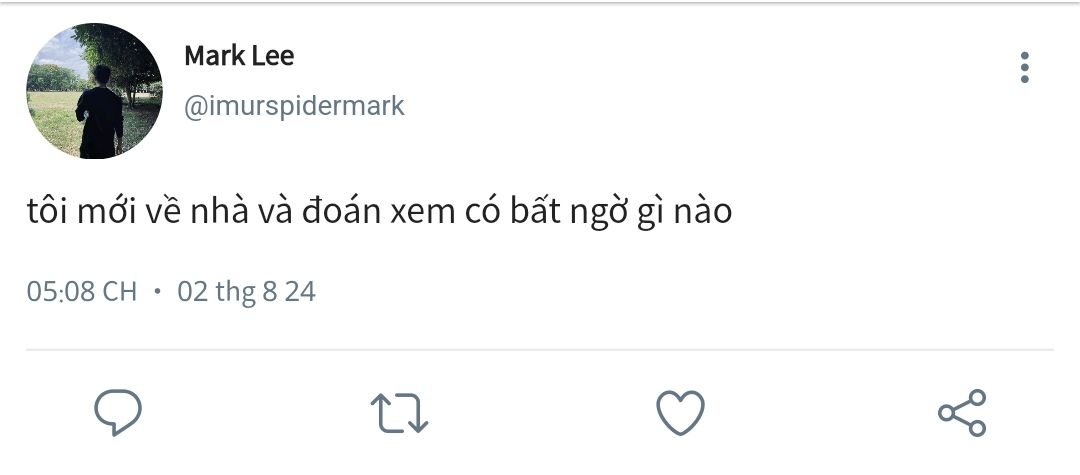Open the three-dot more options menu
This screenshot has width=1080, height=475.
(x=1024, y=68)
